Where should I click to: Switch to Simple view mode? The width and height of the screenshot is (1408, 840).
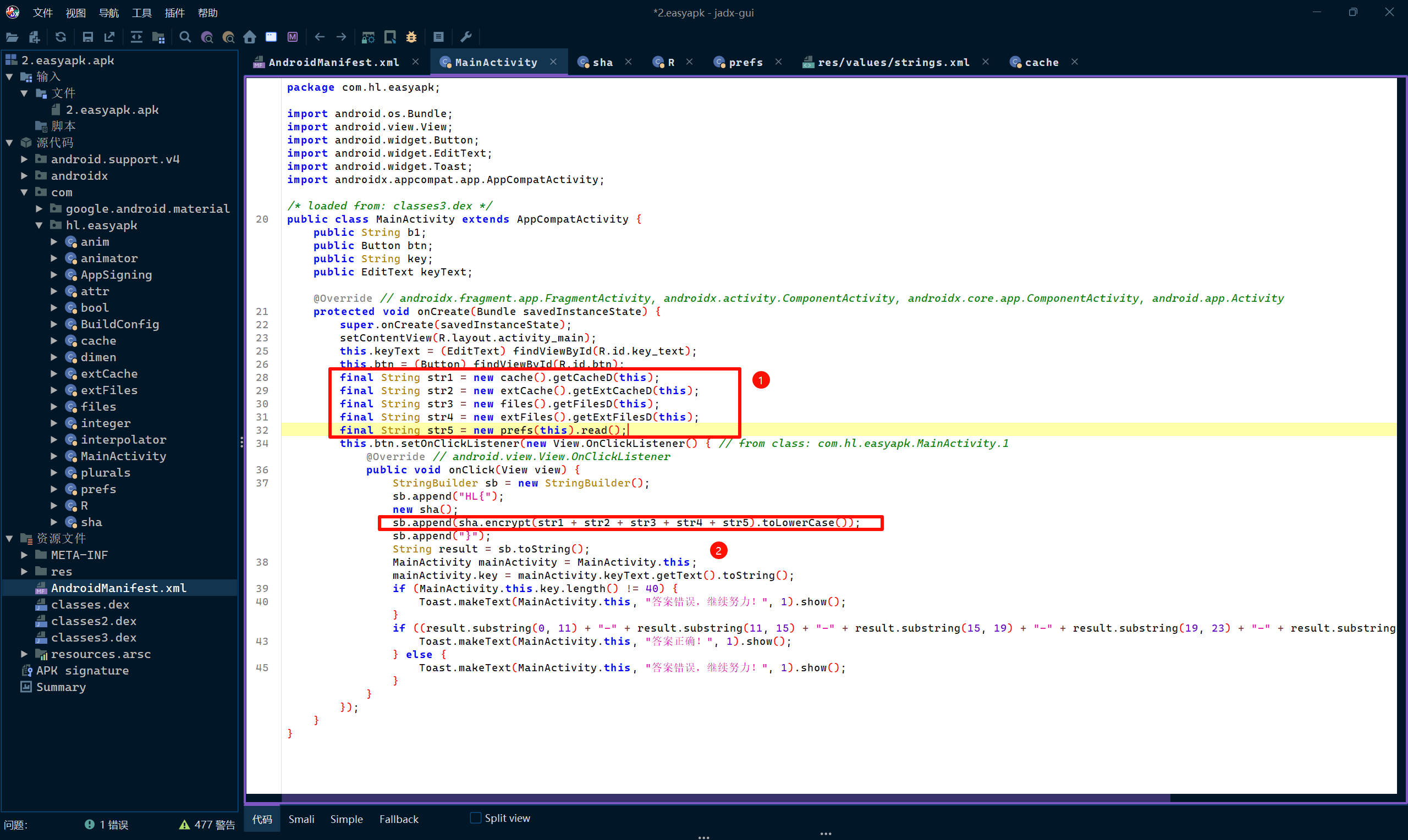pos(346,819)
